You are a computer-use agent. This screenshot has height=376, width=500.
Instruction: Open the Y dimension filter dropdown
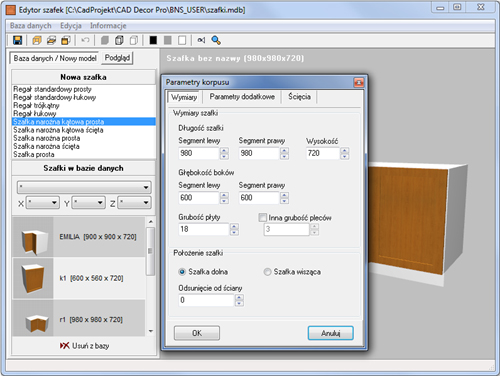coord(89,203)
